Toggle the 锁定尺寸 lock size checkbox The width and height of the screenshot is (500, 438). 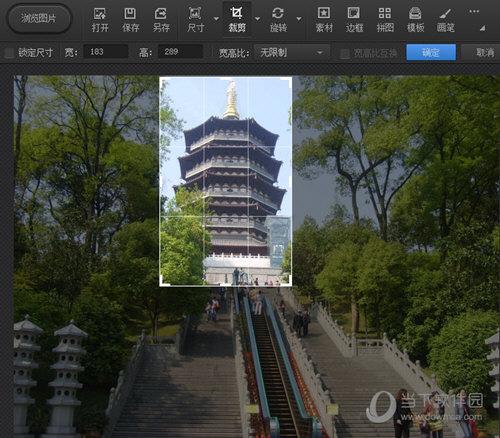tap(9, 53)
